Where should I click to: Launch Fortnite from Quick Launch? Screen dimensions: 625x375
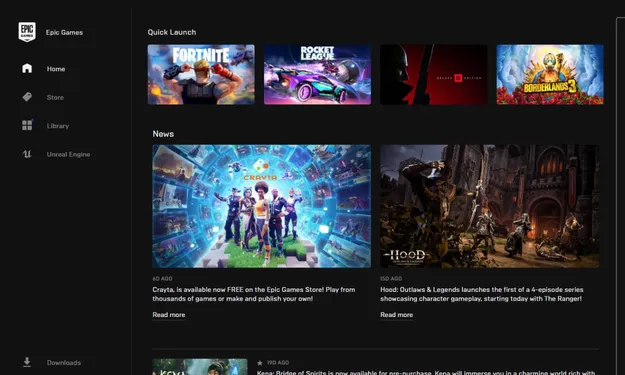pos(201,75)
